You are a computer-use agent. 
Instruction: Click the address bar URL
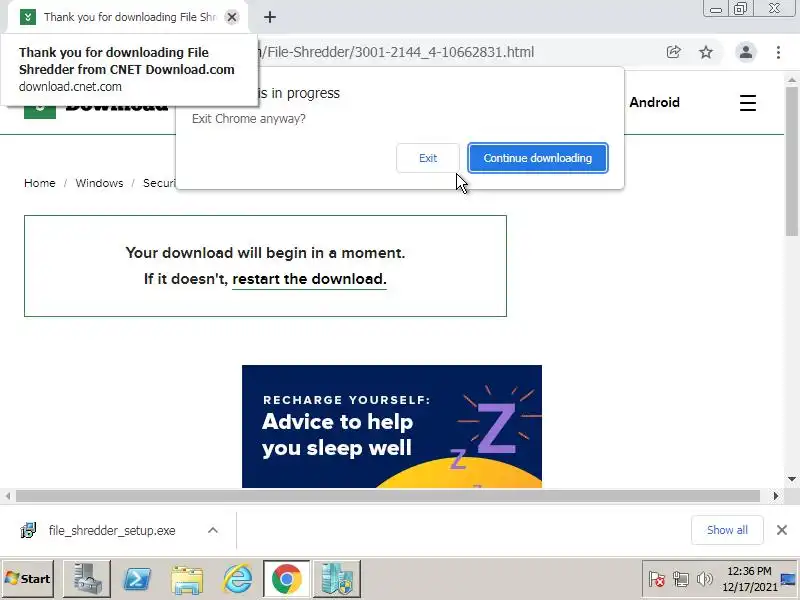[398, 52]
